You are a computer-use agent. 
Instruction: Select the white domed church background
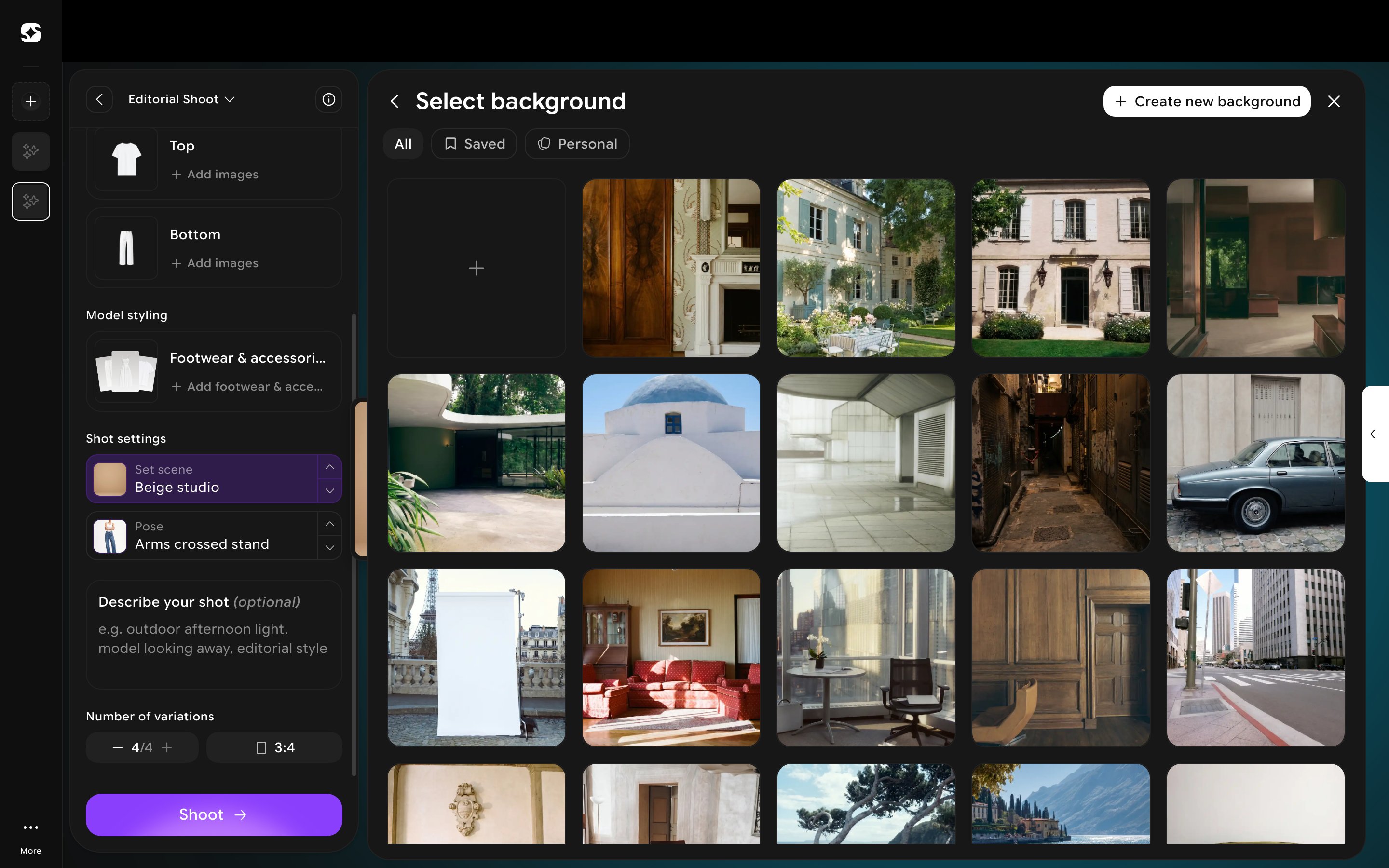tap(671, 463)
